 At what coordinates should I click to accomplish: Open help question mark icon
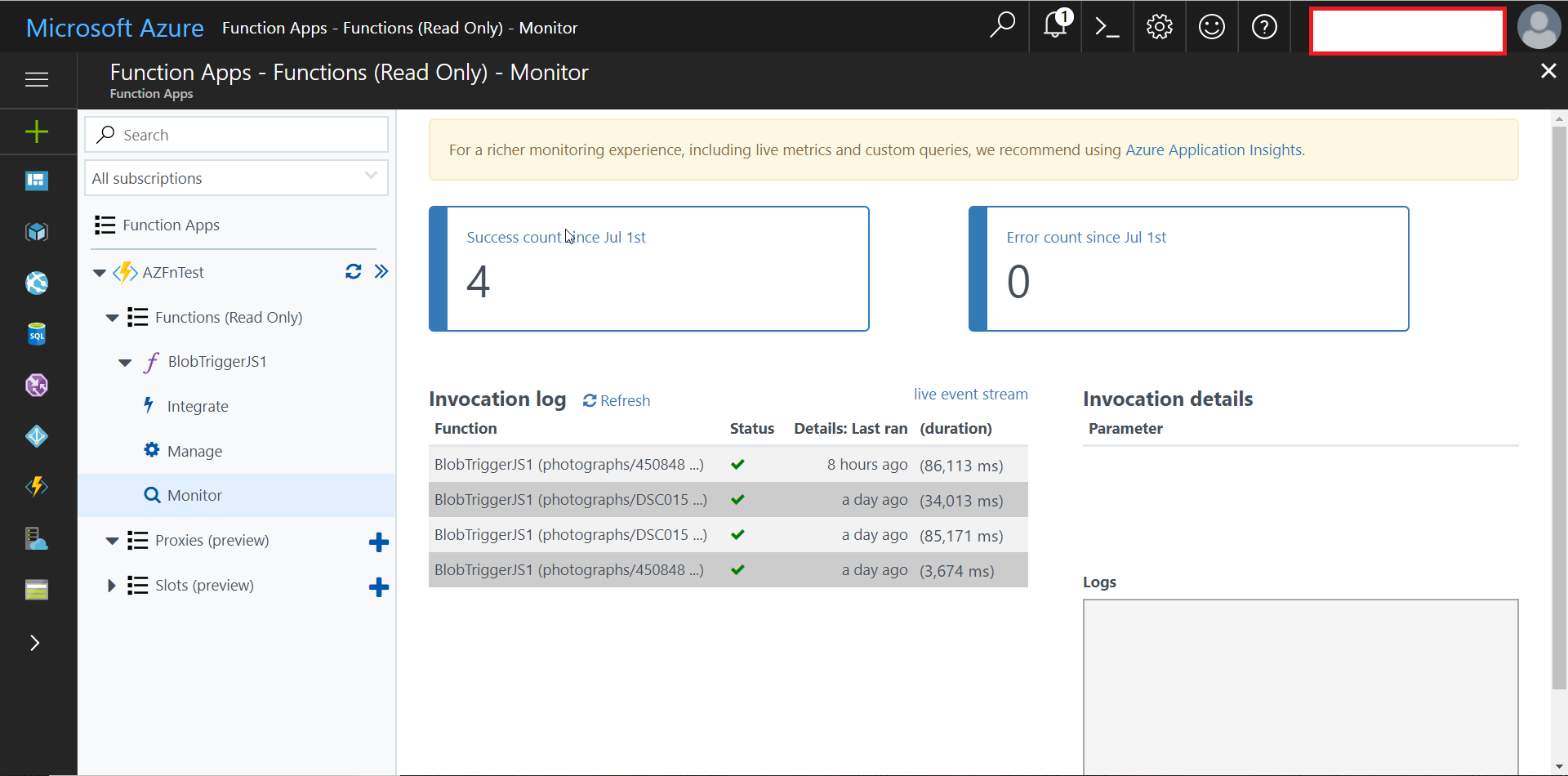point(1264,27)
